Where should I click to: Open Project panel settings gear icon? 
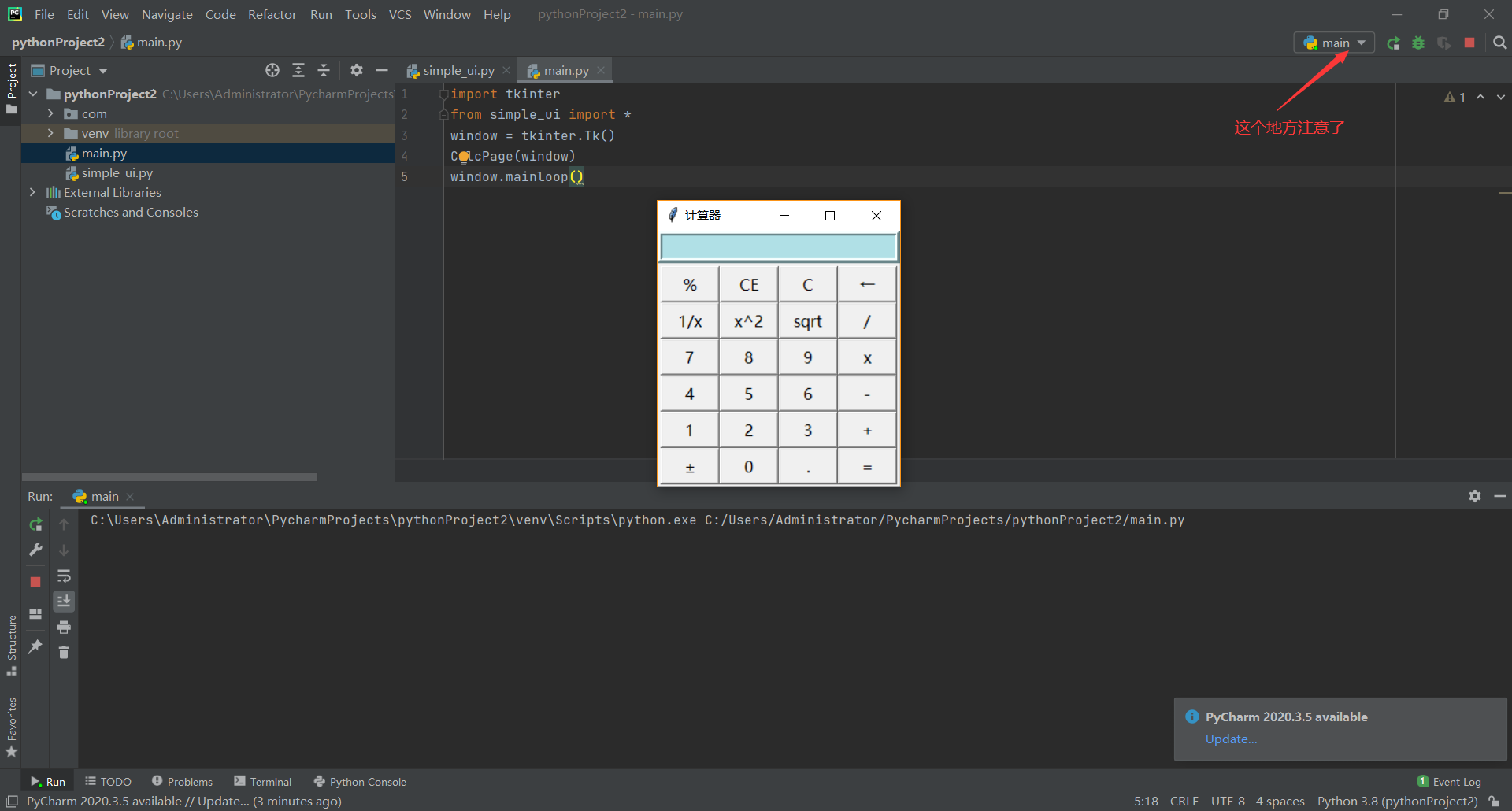[357, 70]
